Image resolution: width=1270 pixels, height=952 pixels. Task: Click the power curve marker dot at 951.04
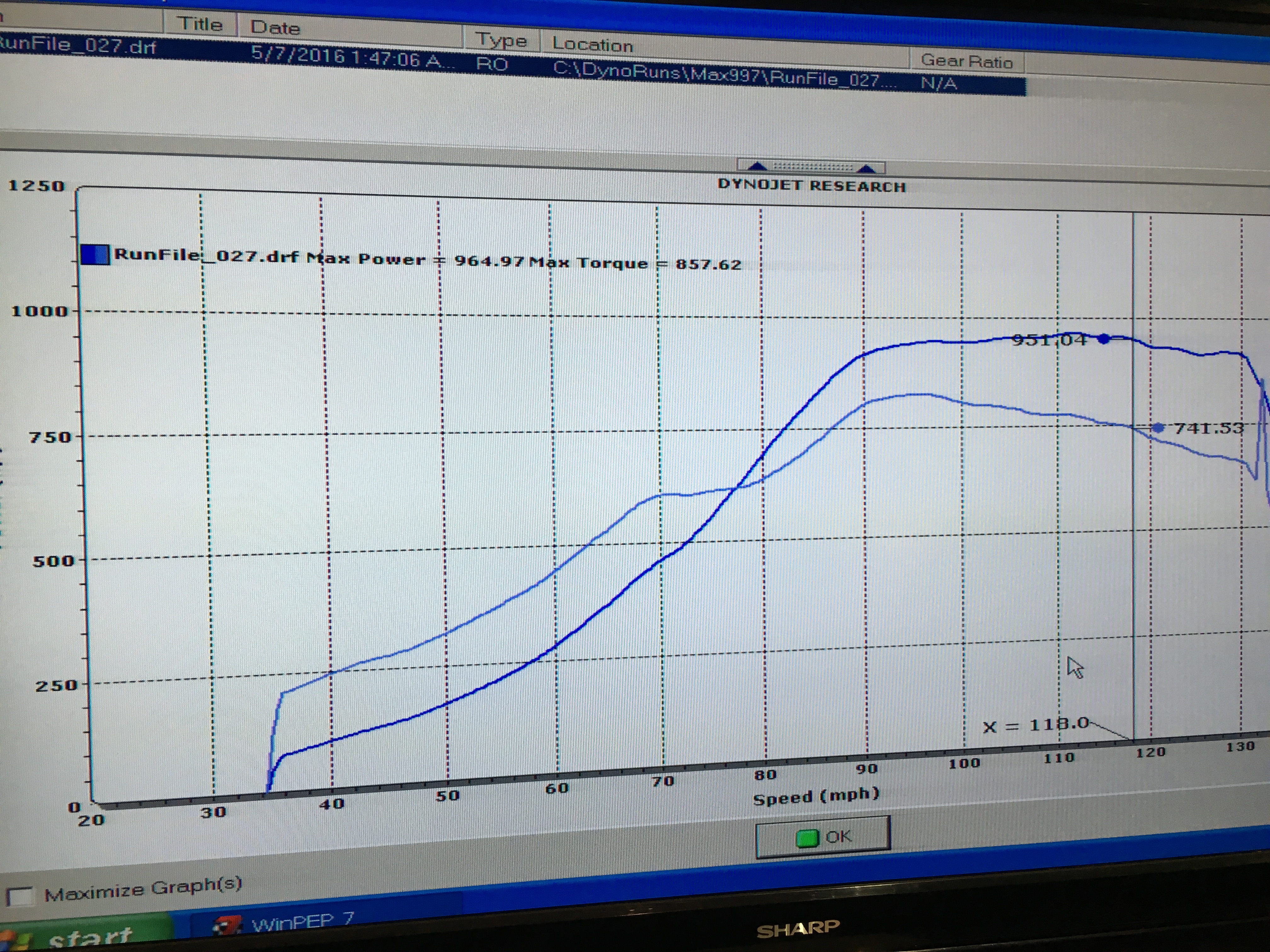(1103, 339)
